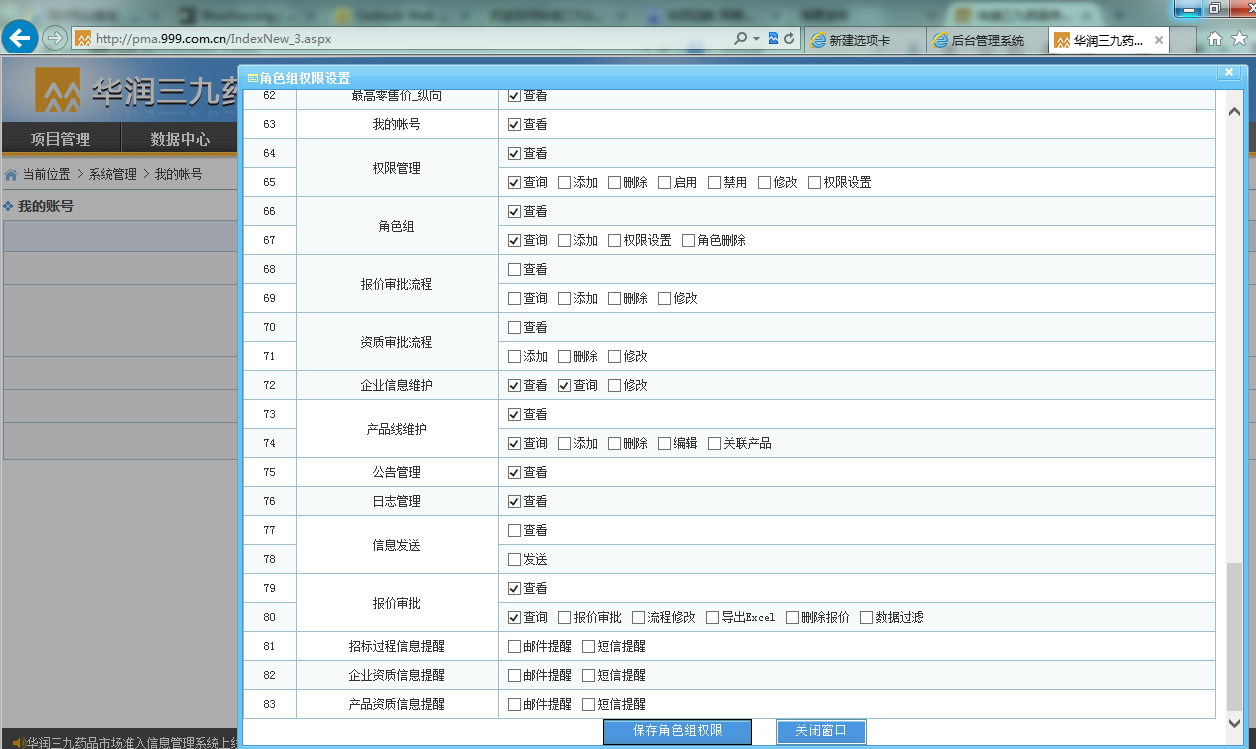Image resolution: width=1256 pixels, height=749 pixels.
Task: Check 添加 in 资质审批流程 row 71
Action: pyautogui.click(x=514, y=356)
